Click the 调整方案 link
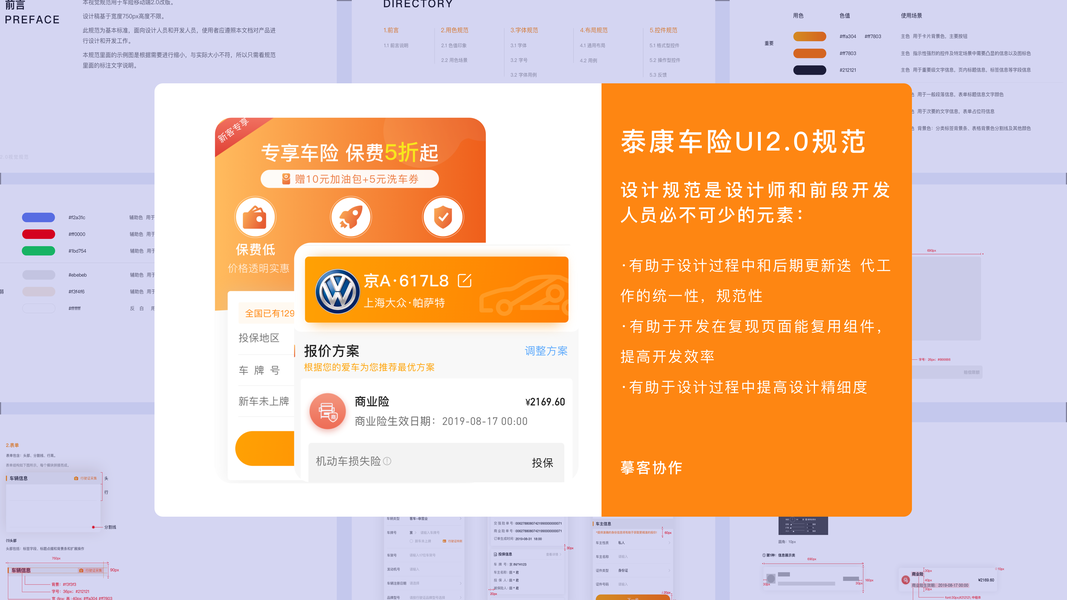Screen dimensions: 1067x600 pos(546,351)
